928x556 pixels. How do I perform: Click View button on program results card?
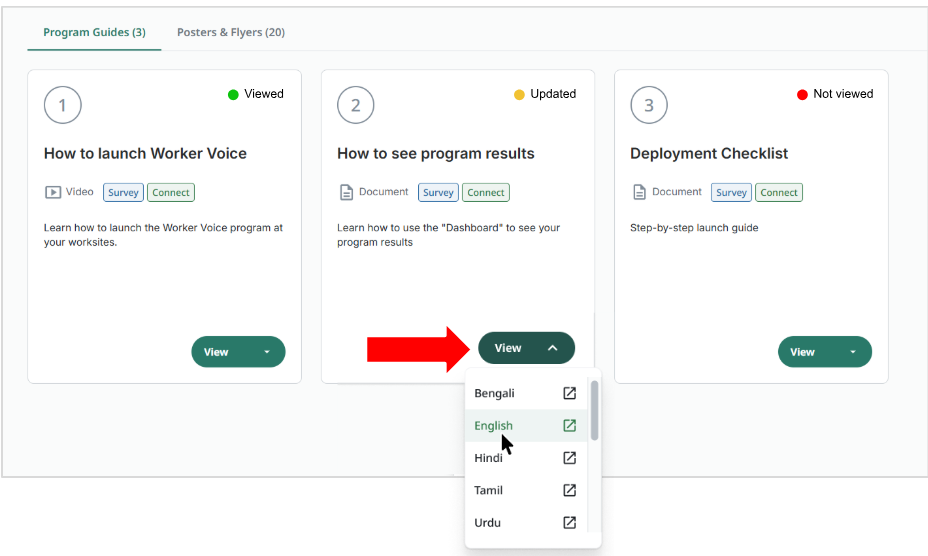pos(526,348)
